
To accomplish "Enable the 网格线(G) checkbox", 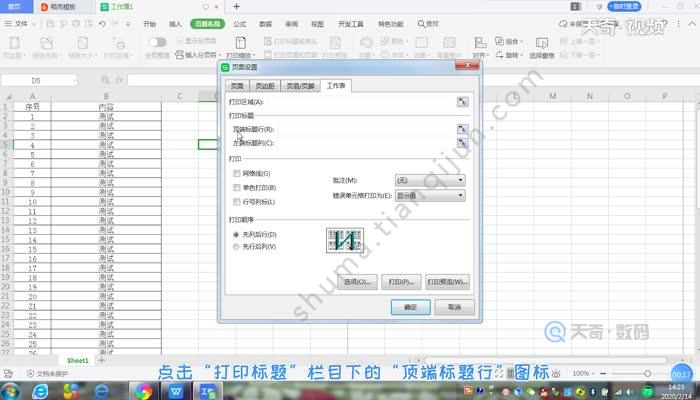I will click(x=237, y=173).
